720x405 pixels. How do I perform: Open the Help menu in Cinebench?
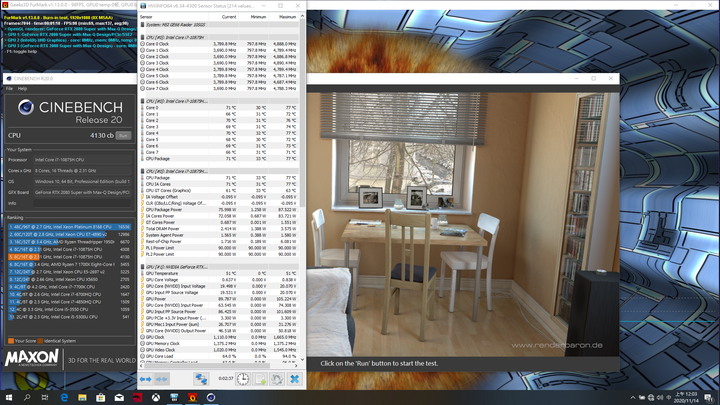click(22, 89)
